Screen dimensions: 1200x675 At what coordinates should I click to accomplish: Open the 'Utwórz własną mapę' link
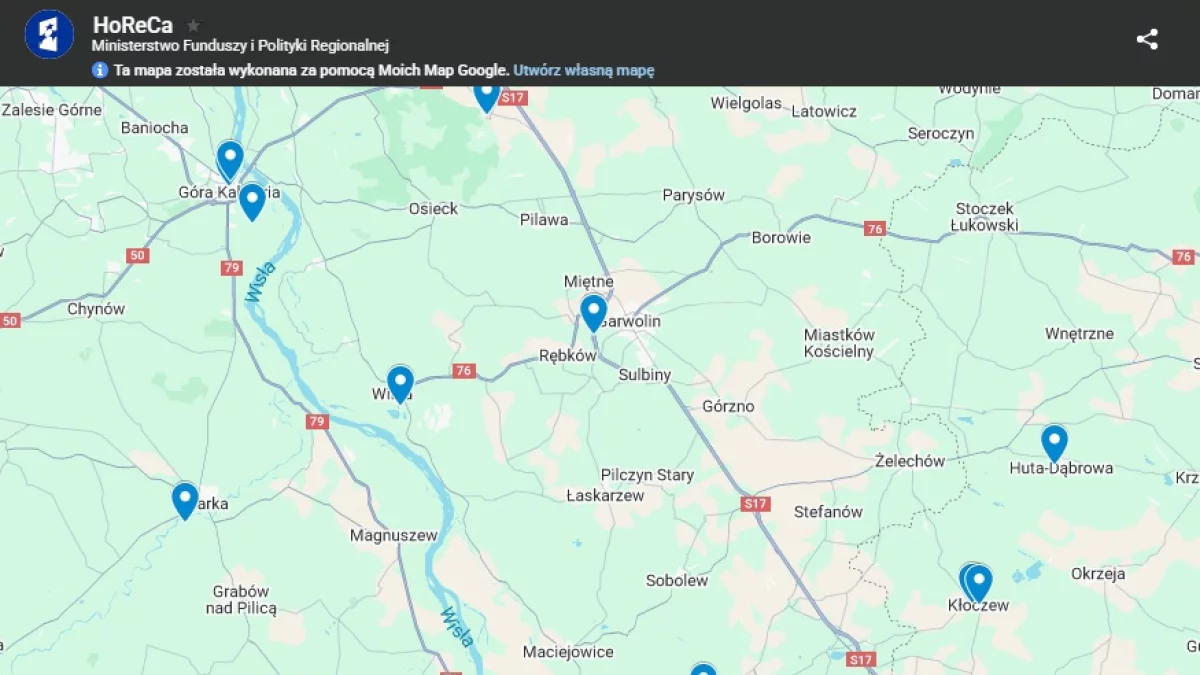584,70
